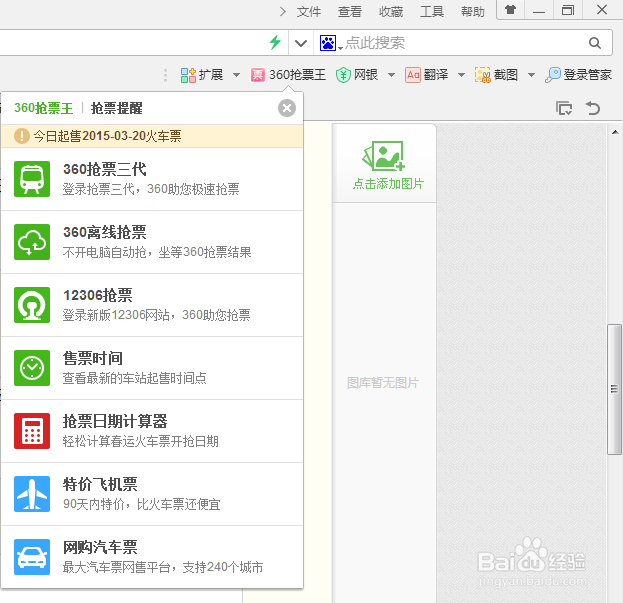This screenshot has width=623, height=603.
Task: Click text 90天内特价，比火车票还便宜
Action: coord(141,504)
